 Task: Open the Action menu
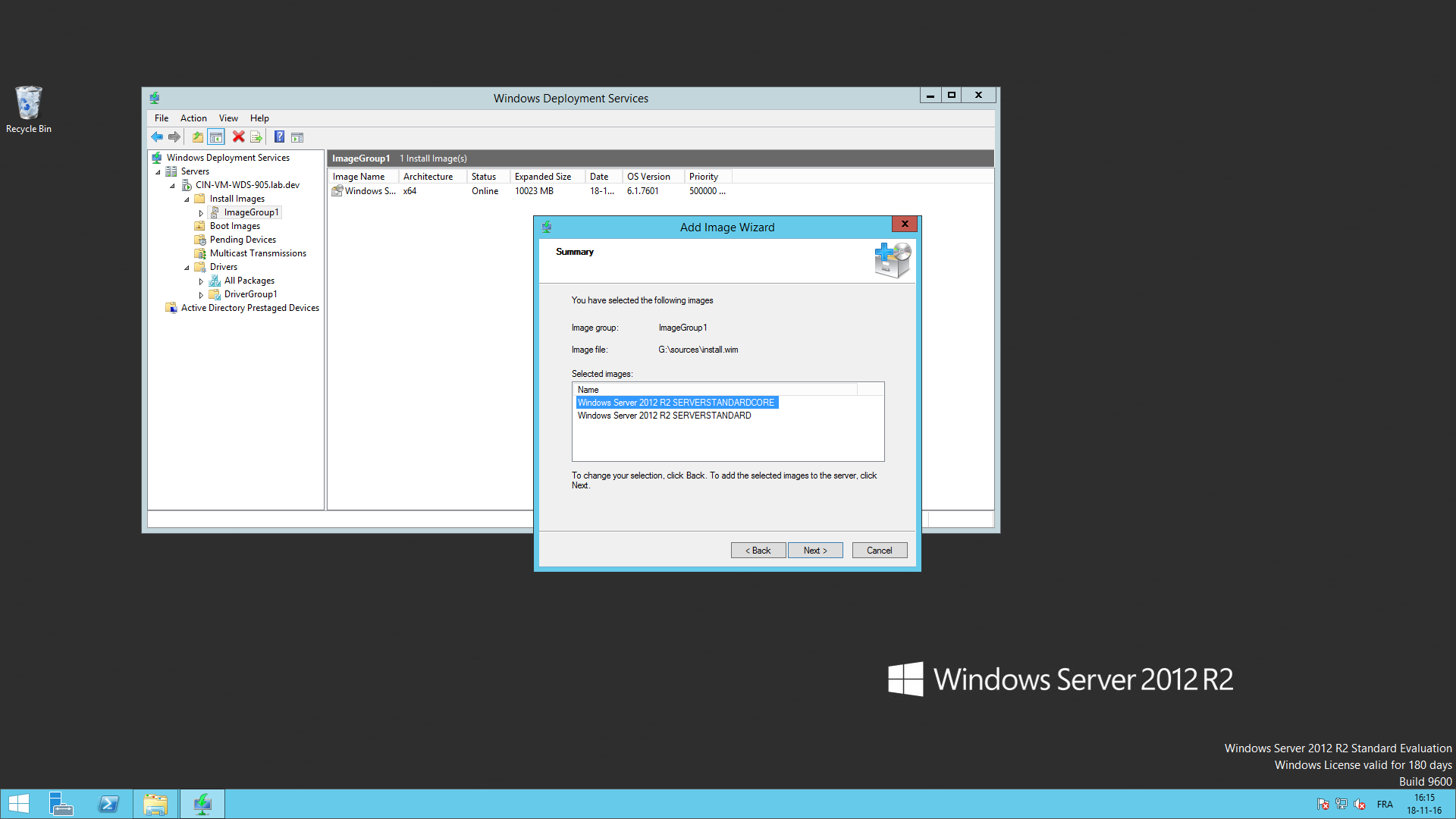coord(193,118)
